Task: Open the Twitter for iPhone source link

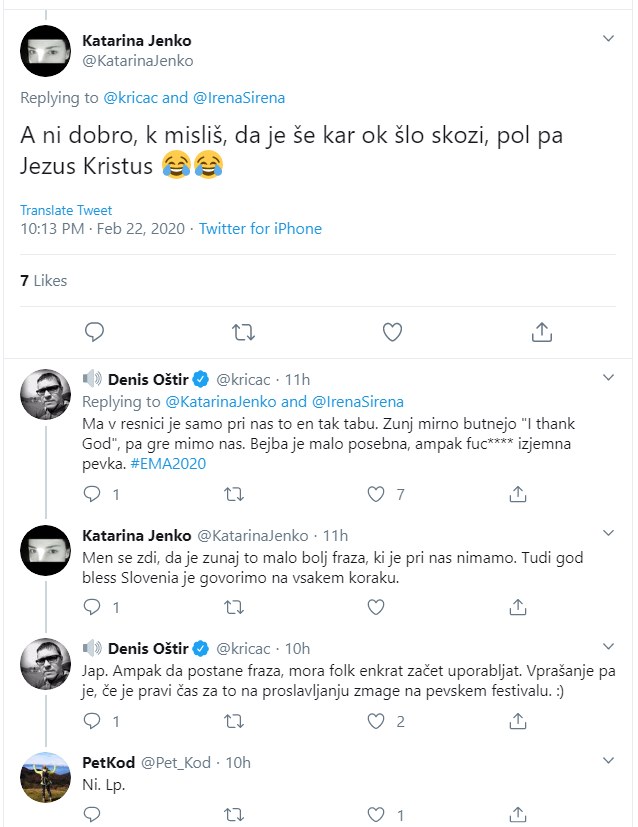Action: coord(260,229)
